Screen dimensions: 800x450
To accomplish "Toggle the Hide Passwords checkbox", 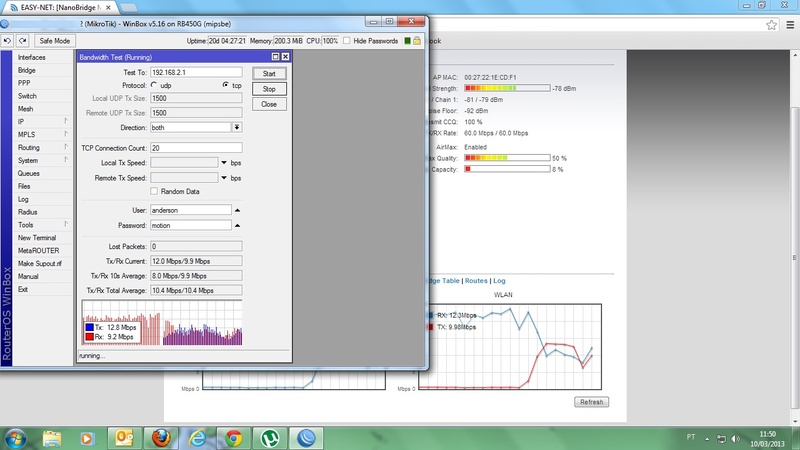I will (x=347, y=41).
